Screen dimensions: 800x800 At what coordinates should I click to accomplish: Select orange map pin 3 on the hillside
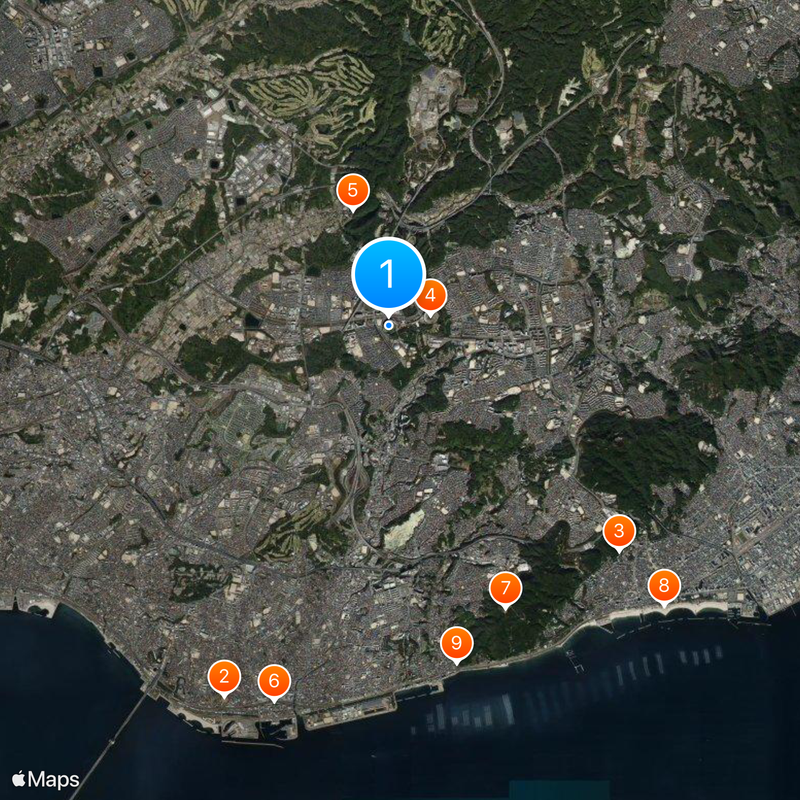[x=619, y=531]
